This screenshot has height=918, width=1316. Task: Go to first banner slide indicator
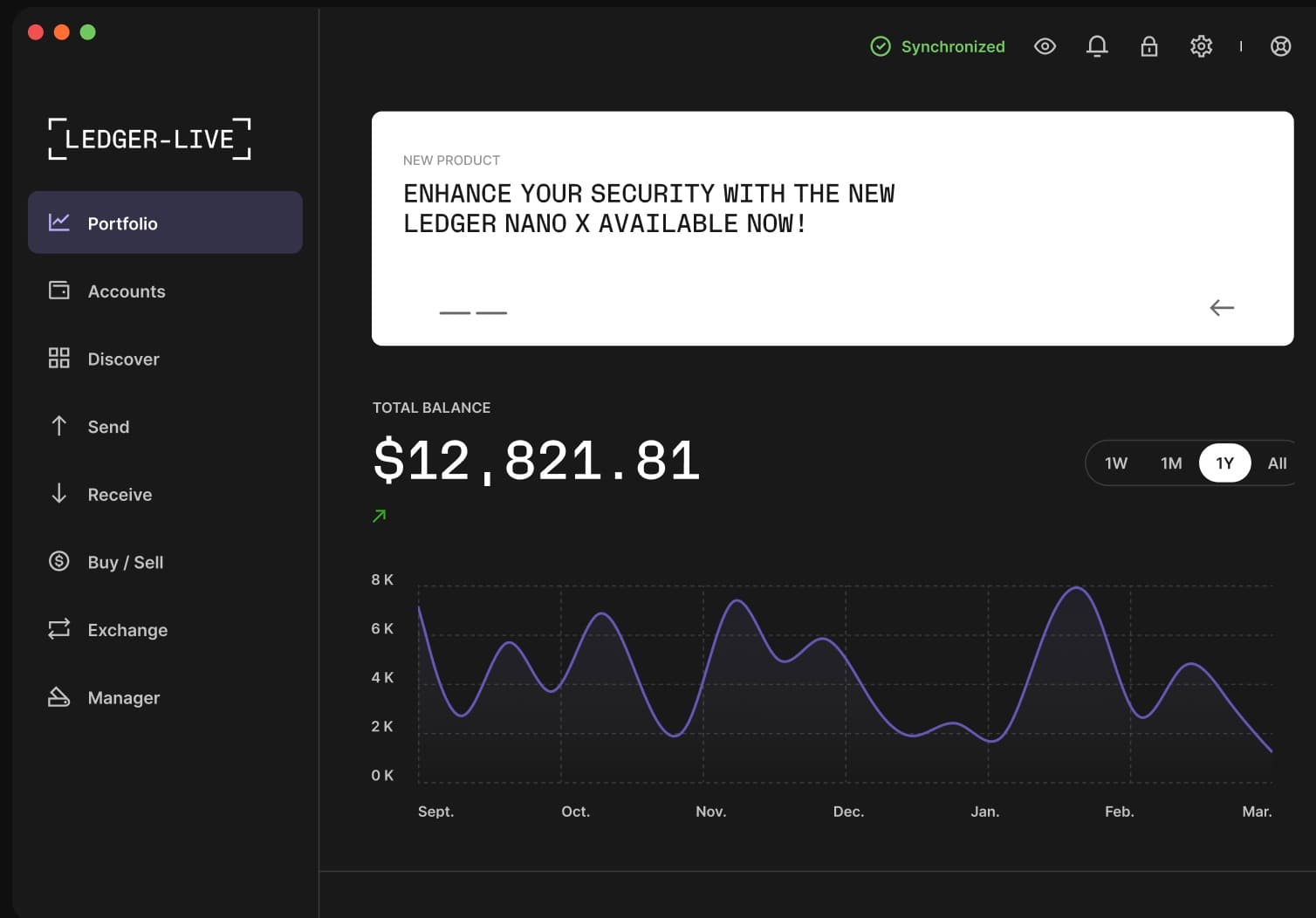point(455,312)
